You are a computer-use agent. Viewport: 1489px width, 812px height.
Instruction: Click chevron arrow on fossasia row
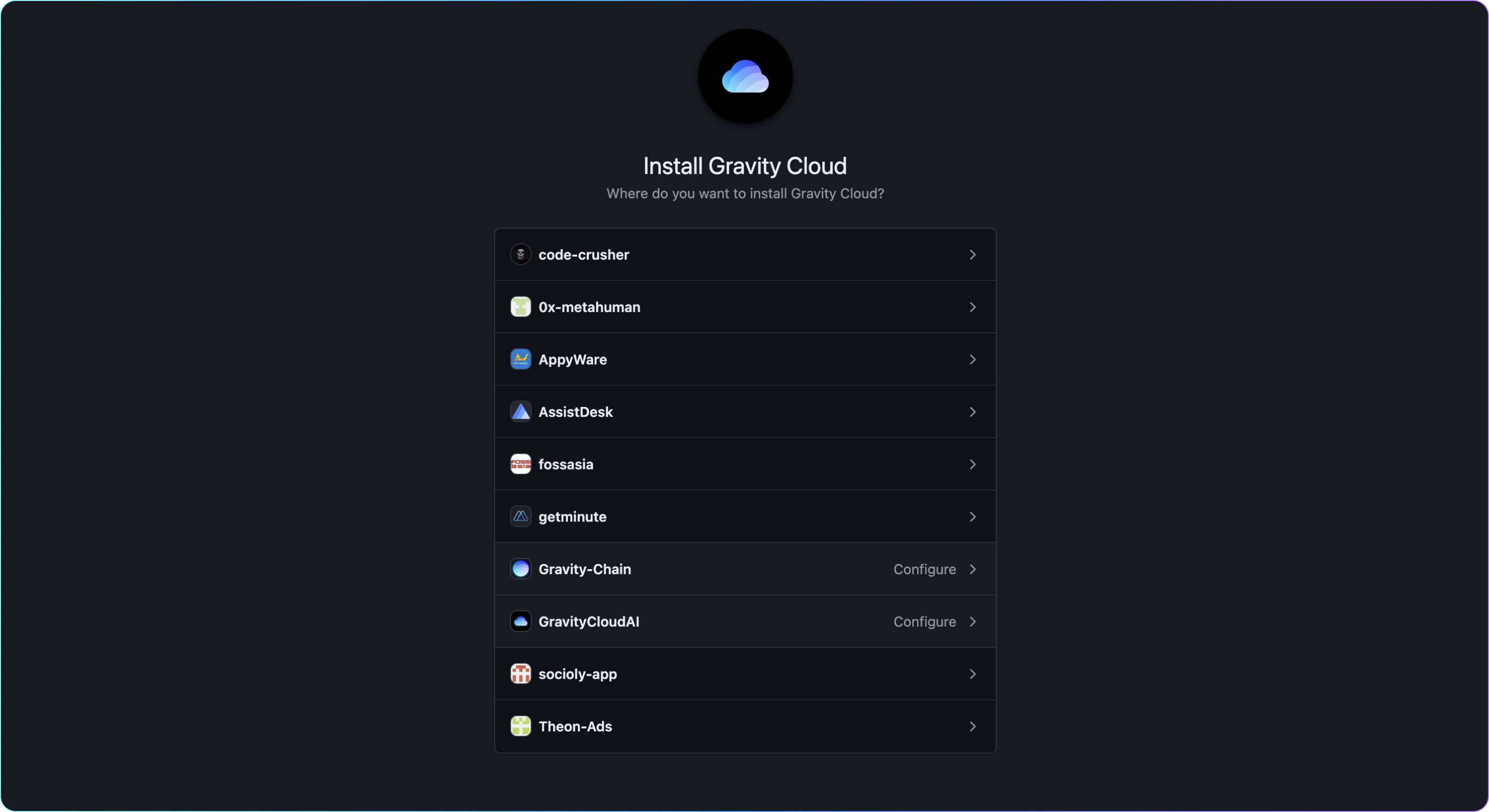pyautogui.click(x=972, y=464)
